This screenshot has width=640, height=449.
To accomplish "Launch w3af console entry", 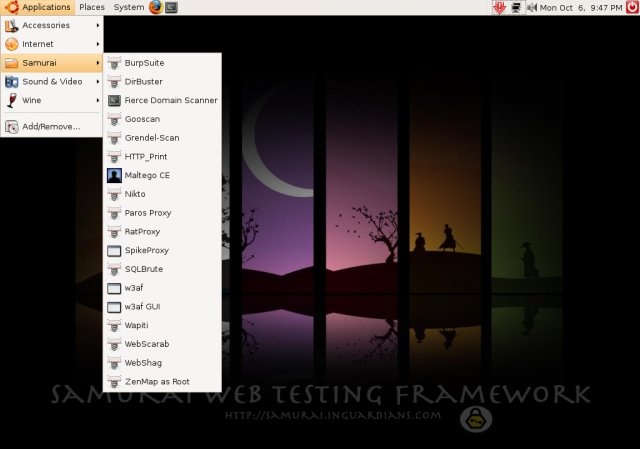I will click(x=162, y=288).
